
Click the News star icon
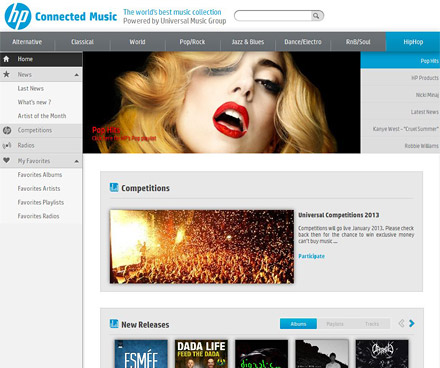6,74
